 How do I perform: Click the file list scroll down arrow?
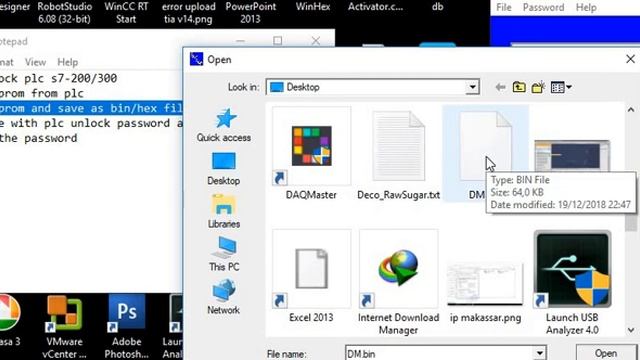pyautogui.click(x=631, y=330)
